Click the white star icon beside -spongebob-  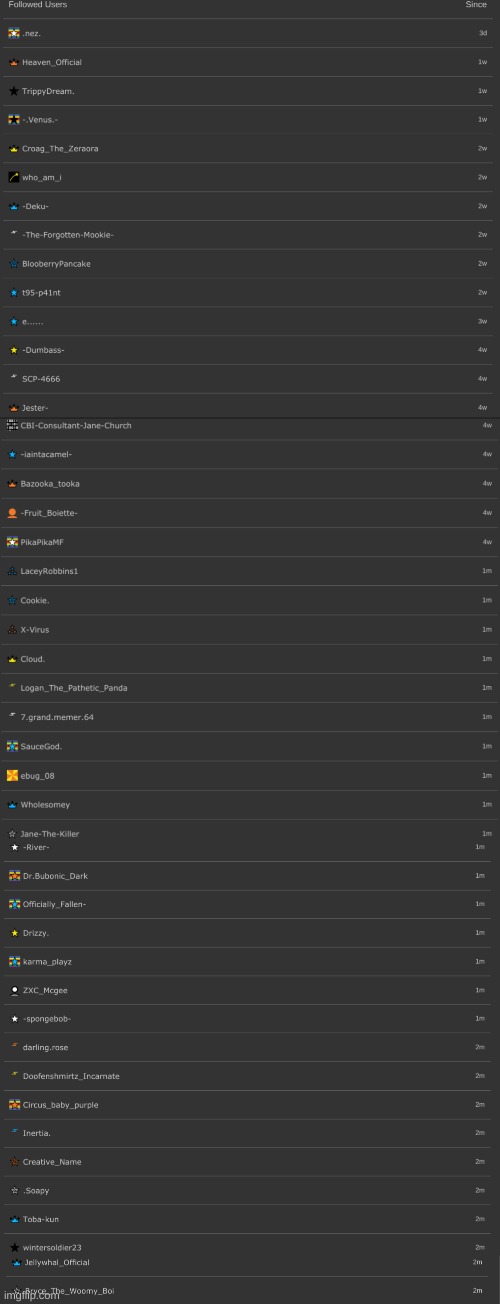(14, 1019)
